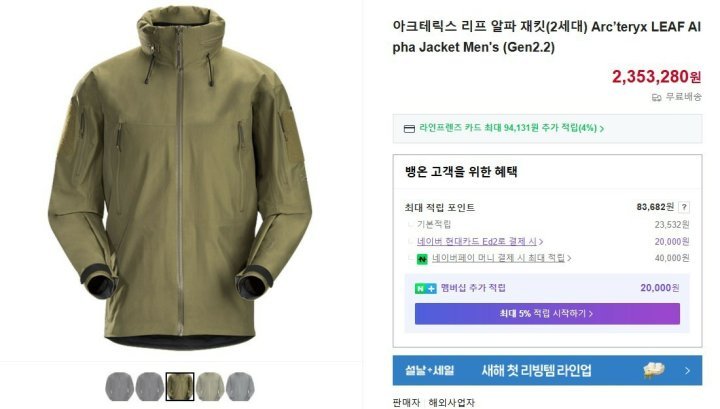Click the N+ membership badge icon
This screenshot has width=720, height=409.
click(x=425, y=288)
